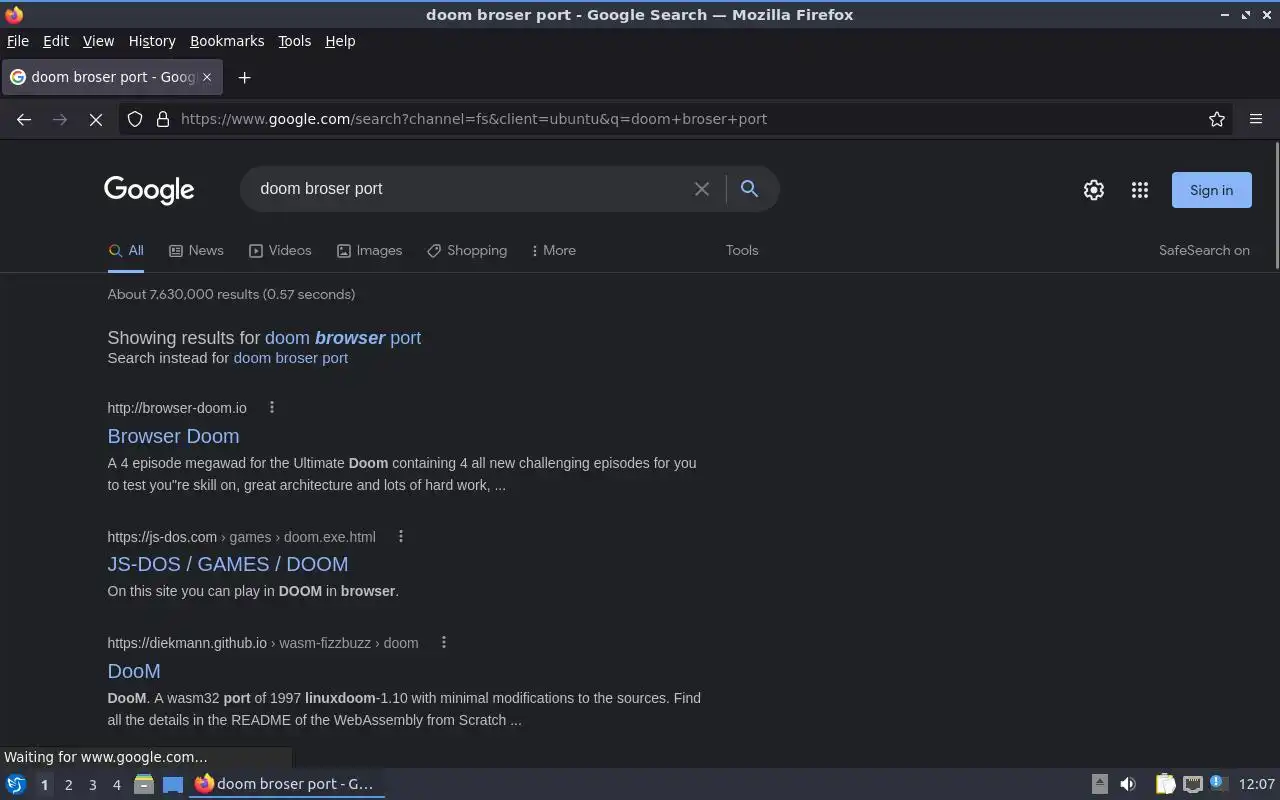Open the View menu

pyautogui.click(x=98, y=41)
